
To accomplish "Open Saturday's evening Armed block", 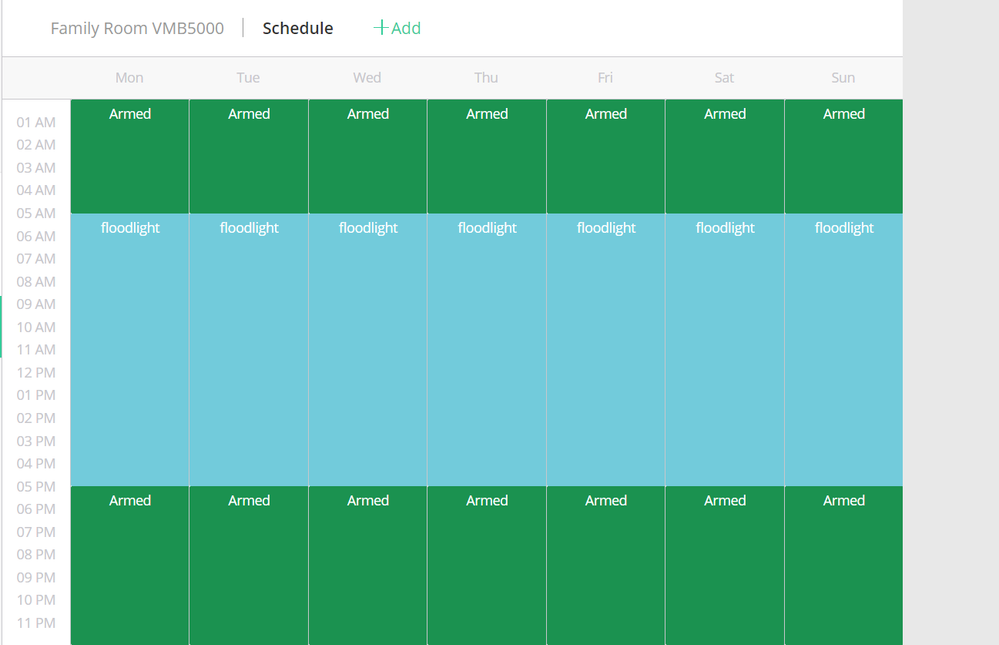I will [x=725, y=565].
